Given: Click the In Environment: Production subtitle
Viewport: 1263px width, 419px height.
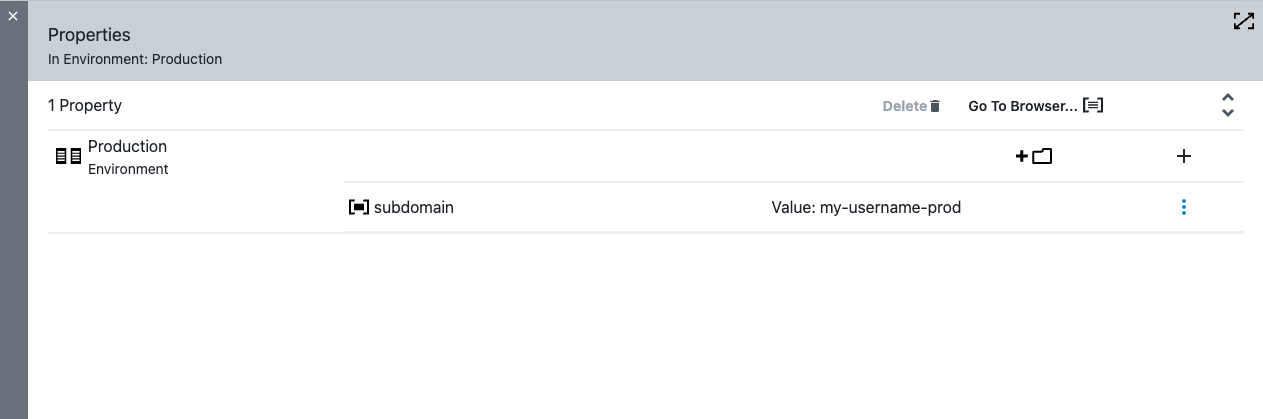Looking at the screenshot, I should (135, 59).
